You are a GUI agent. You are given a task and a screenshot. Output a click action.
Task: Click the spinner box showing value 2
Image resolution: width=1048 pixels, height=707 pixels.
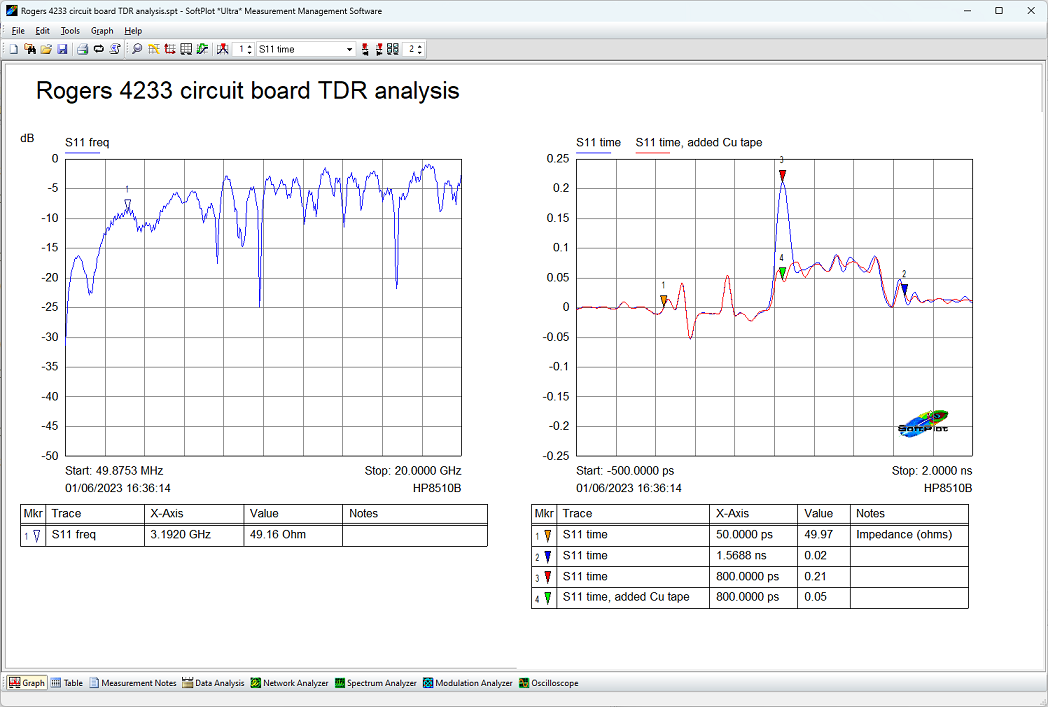point(415,49)
